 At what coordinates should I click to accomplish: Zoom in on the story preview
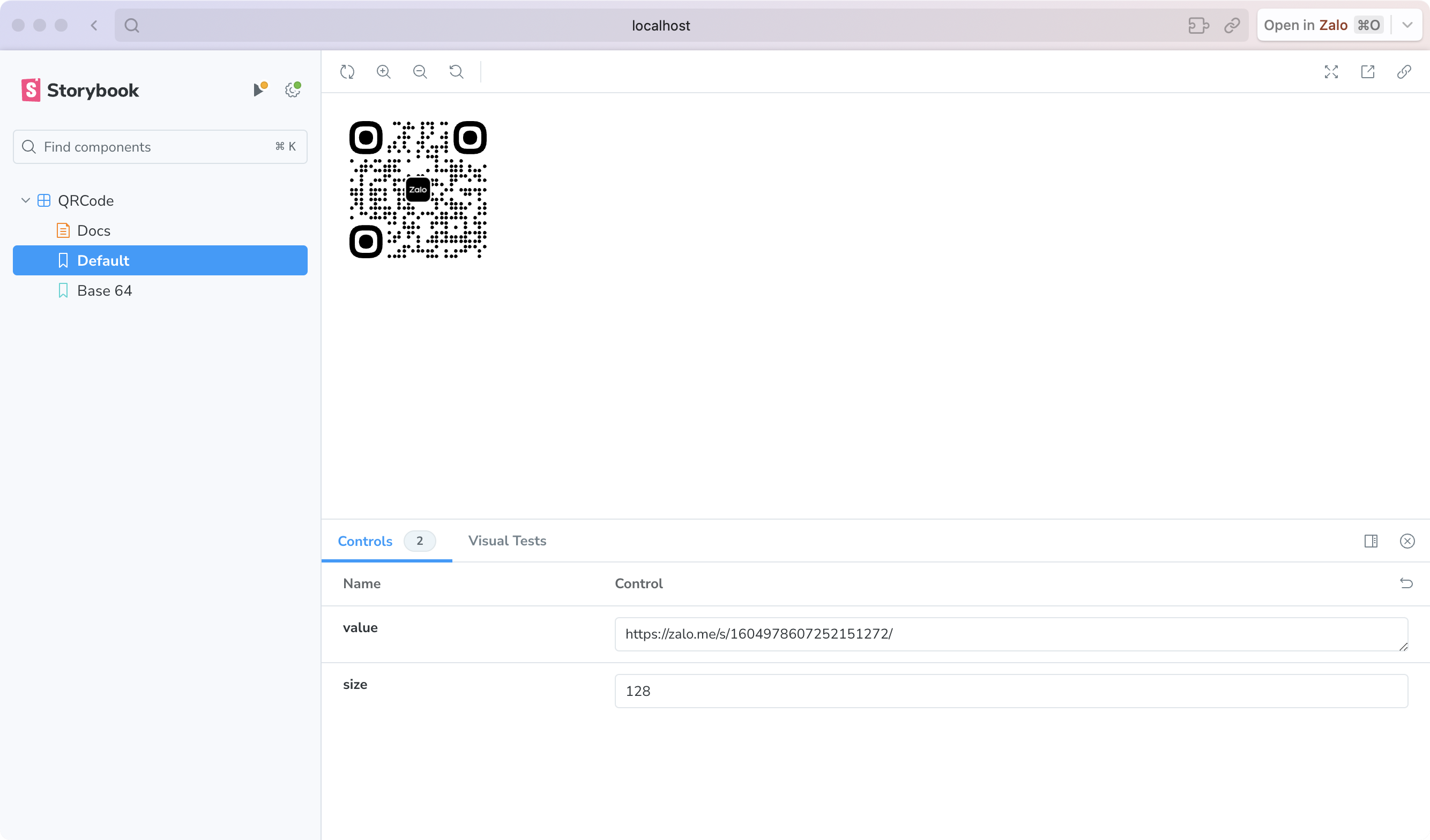click(384, 72)
